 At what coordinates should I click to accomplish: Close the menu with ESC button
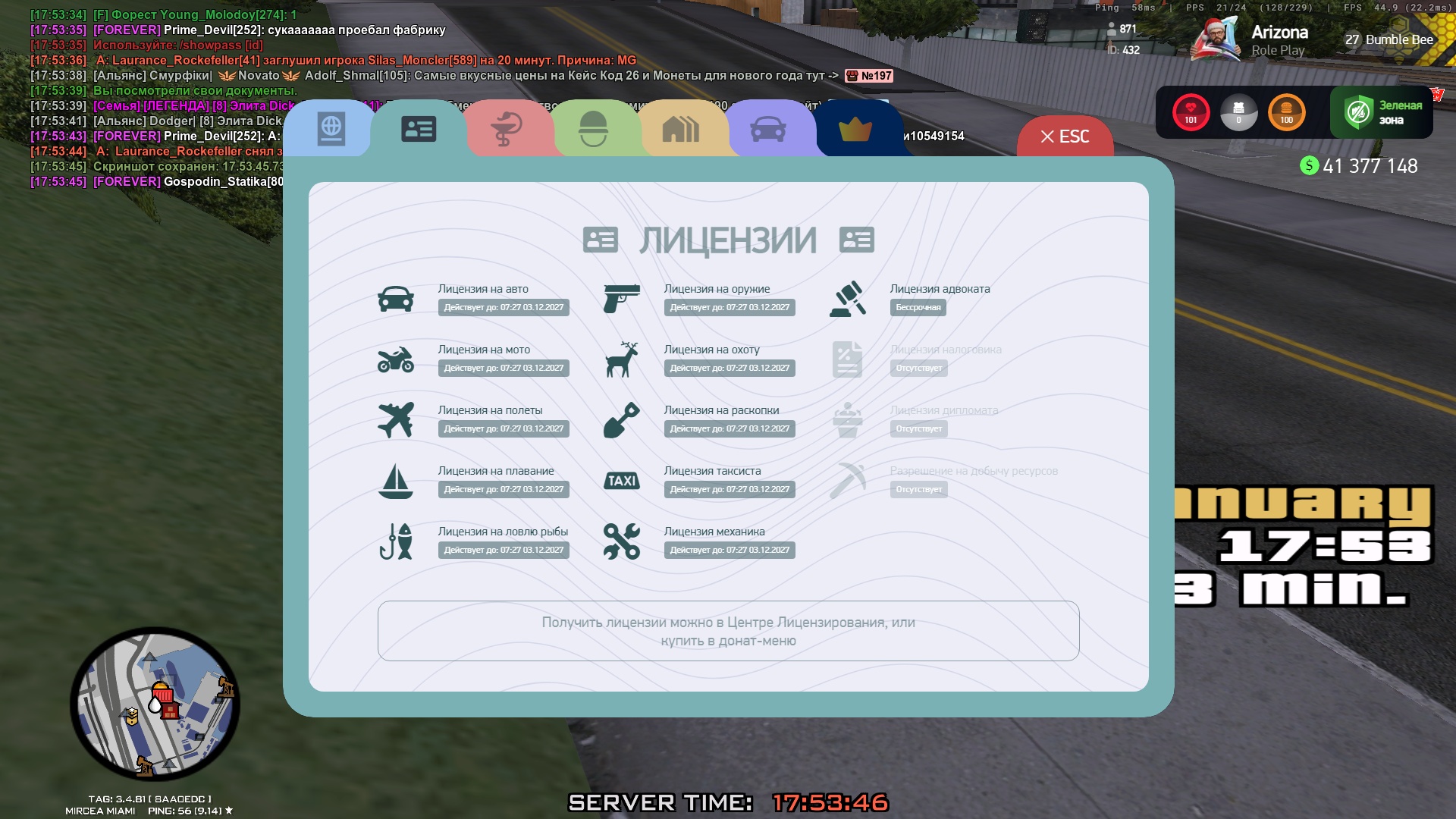click(x=1065, y=136)
